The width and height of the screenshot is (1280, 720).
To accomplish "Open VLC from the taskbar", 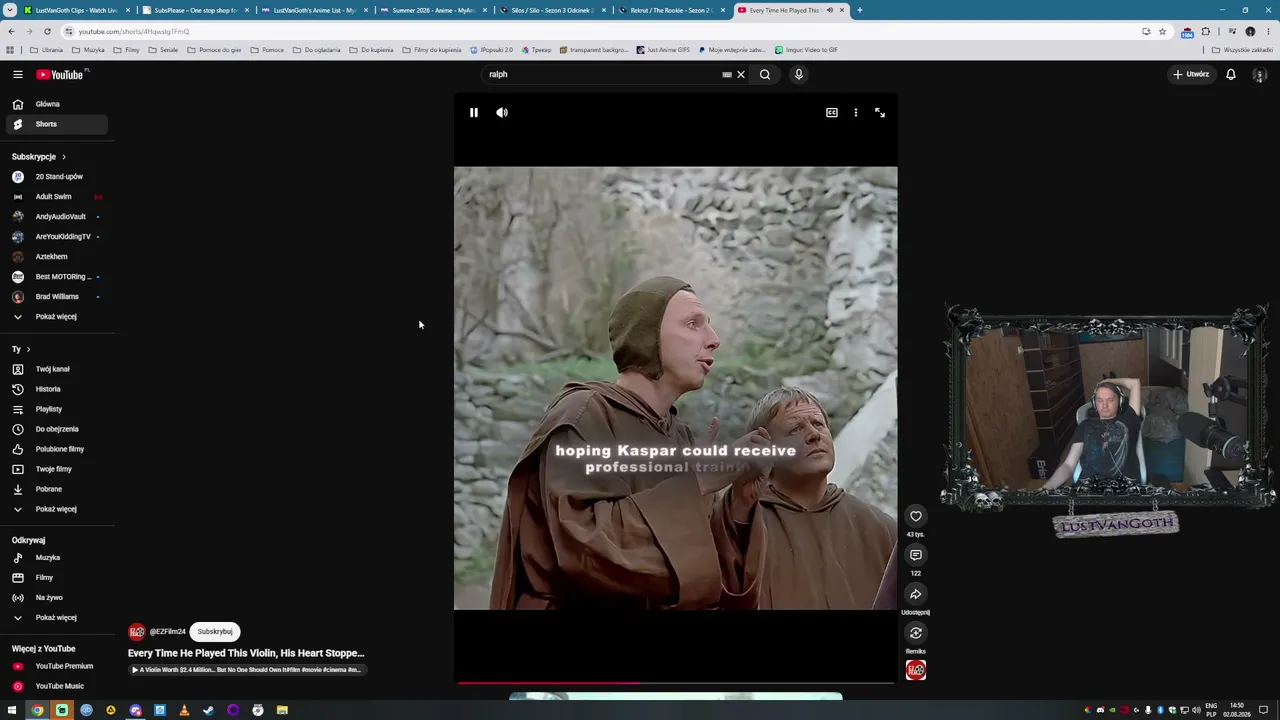I will [184, 710].
